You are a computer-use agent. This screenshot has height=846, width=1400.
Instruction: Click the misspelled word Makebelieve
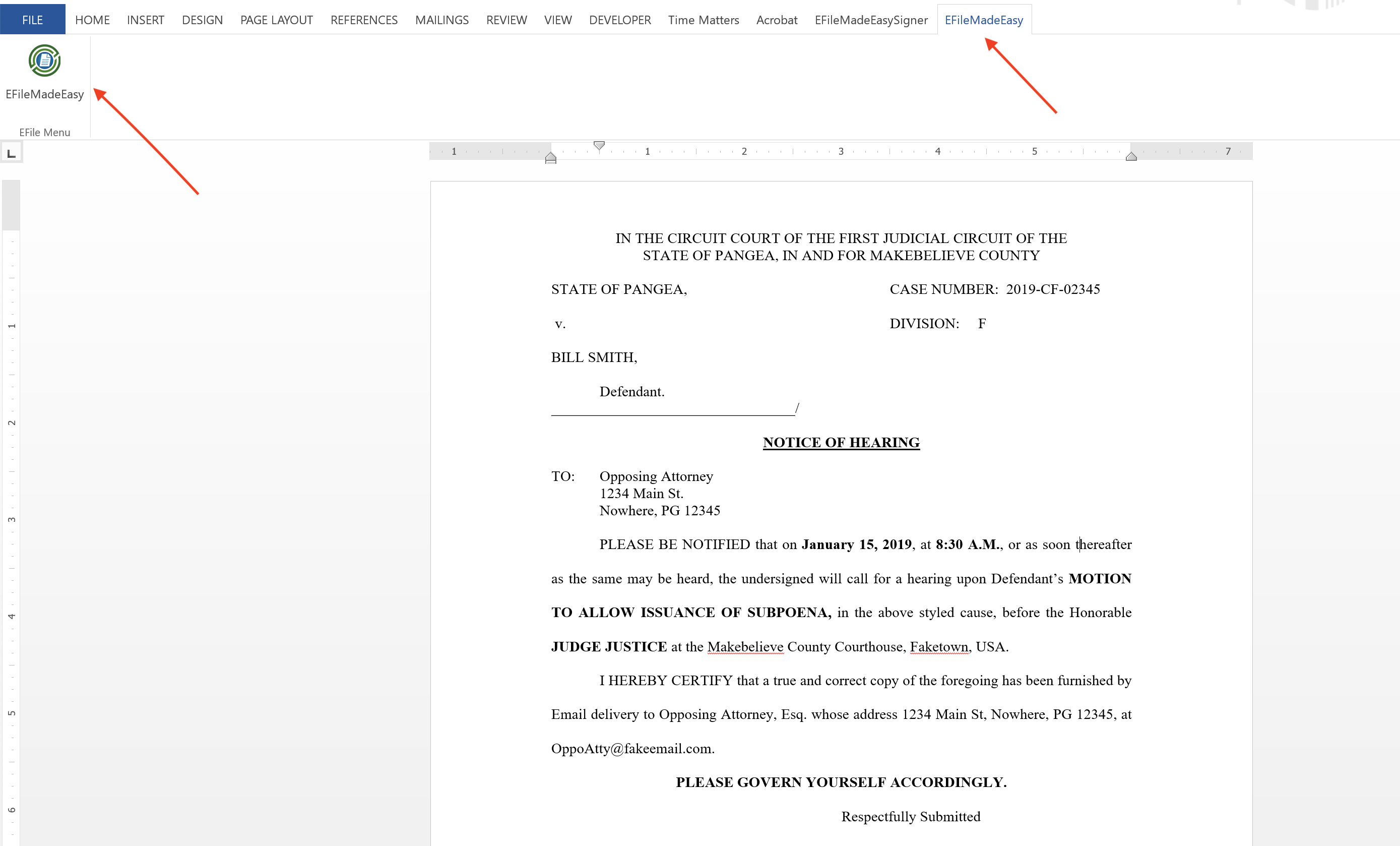click(x=745, y=647)
